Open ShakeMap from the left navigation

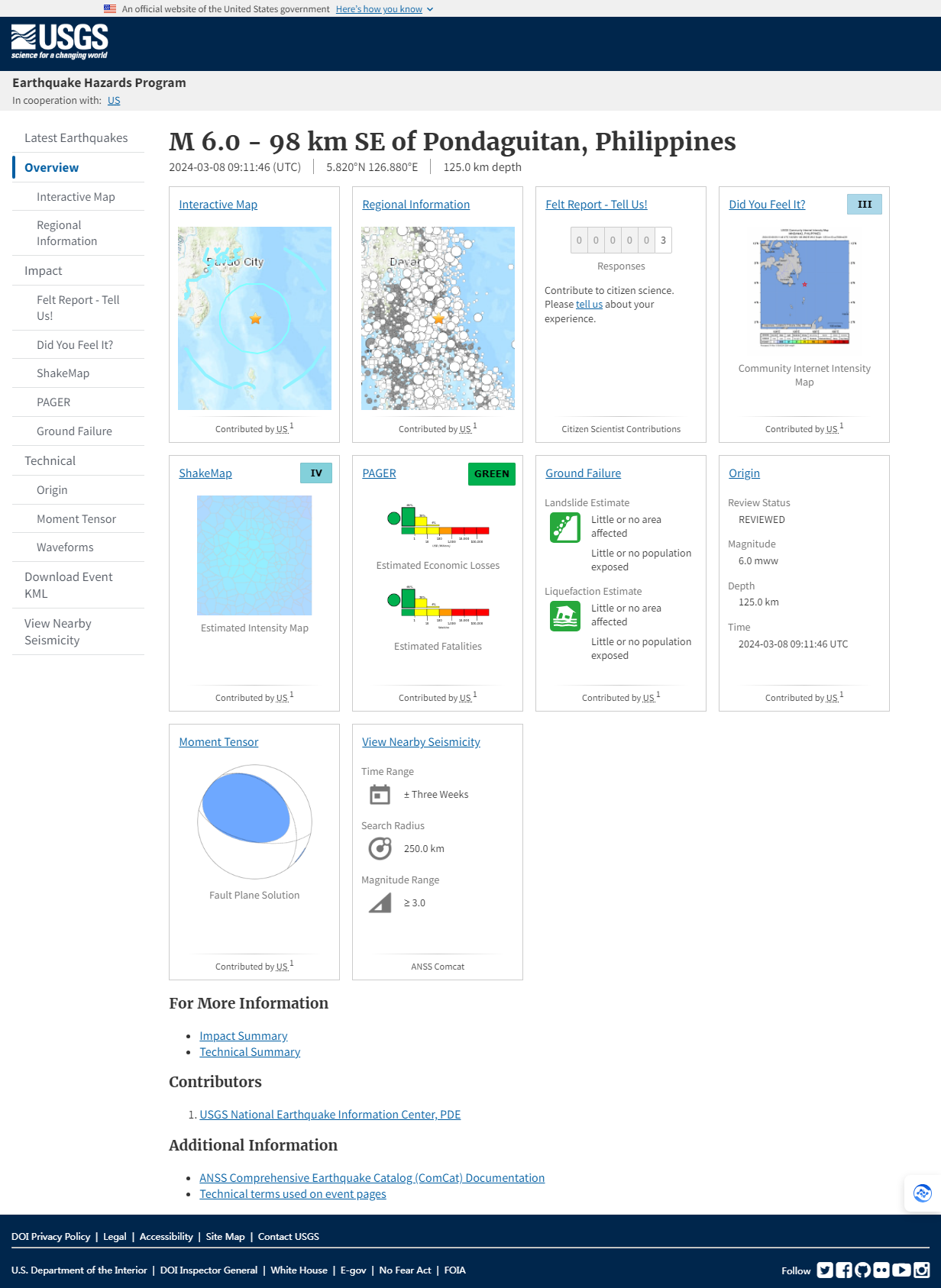tap(63, 373)
